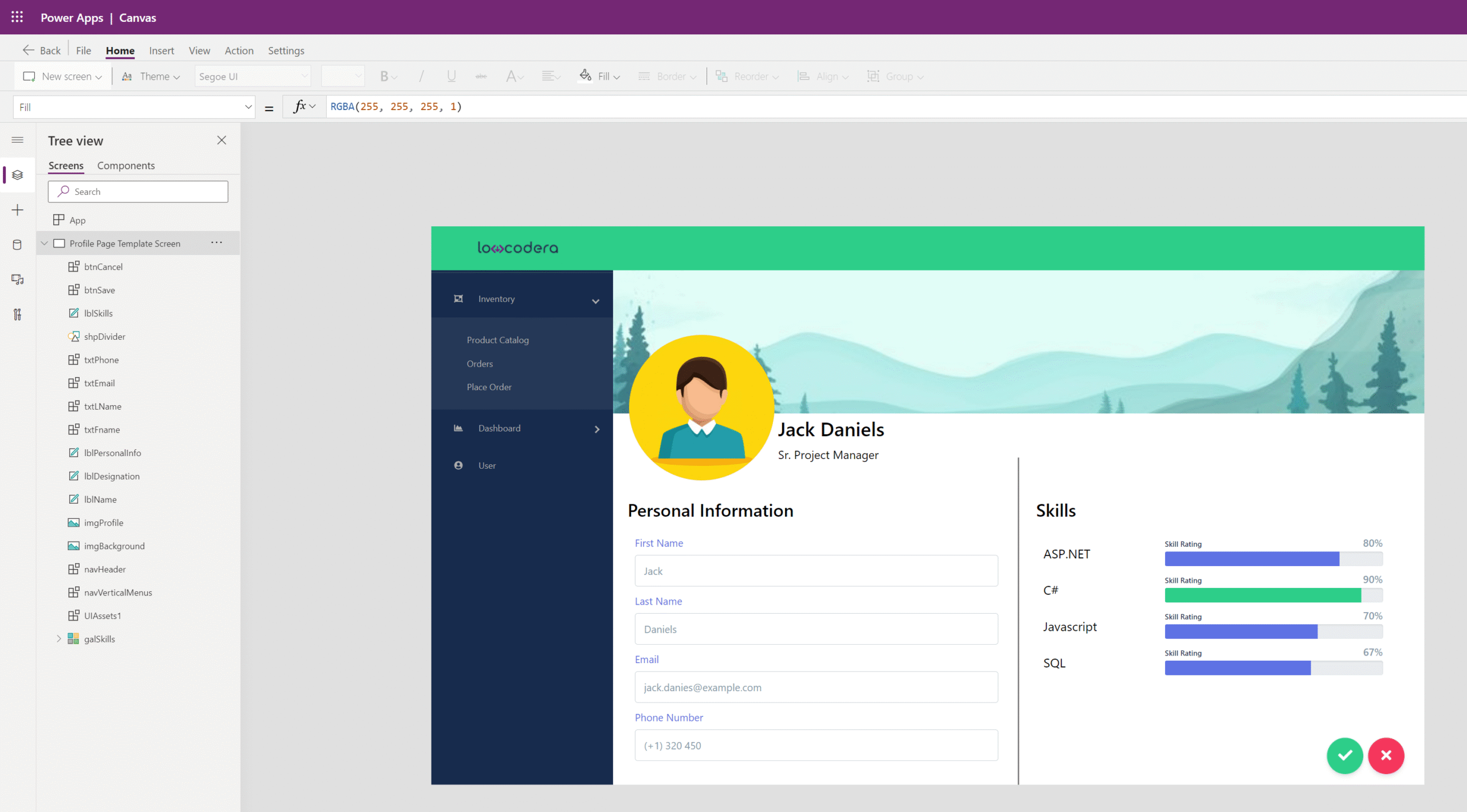1467x812 pixels.
Task: Open the Theme dropdown in toolbar
Action: click(x=152, y=77)
